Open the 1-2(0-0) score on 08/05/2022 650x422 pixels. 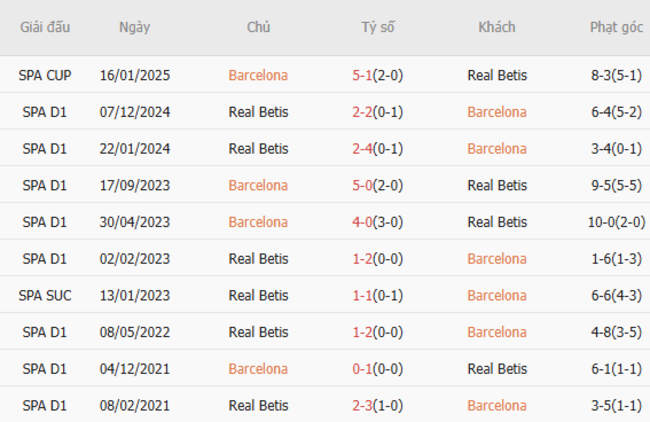tap(378, 332)
